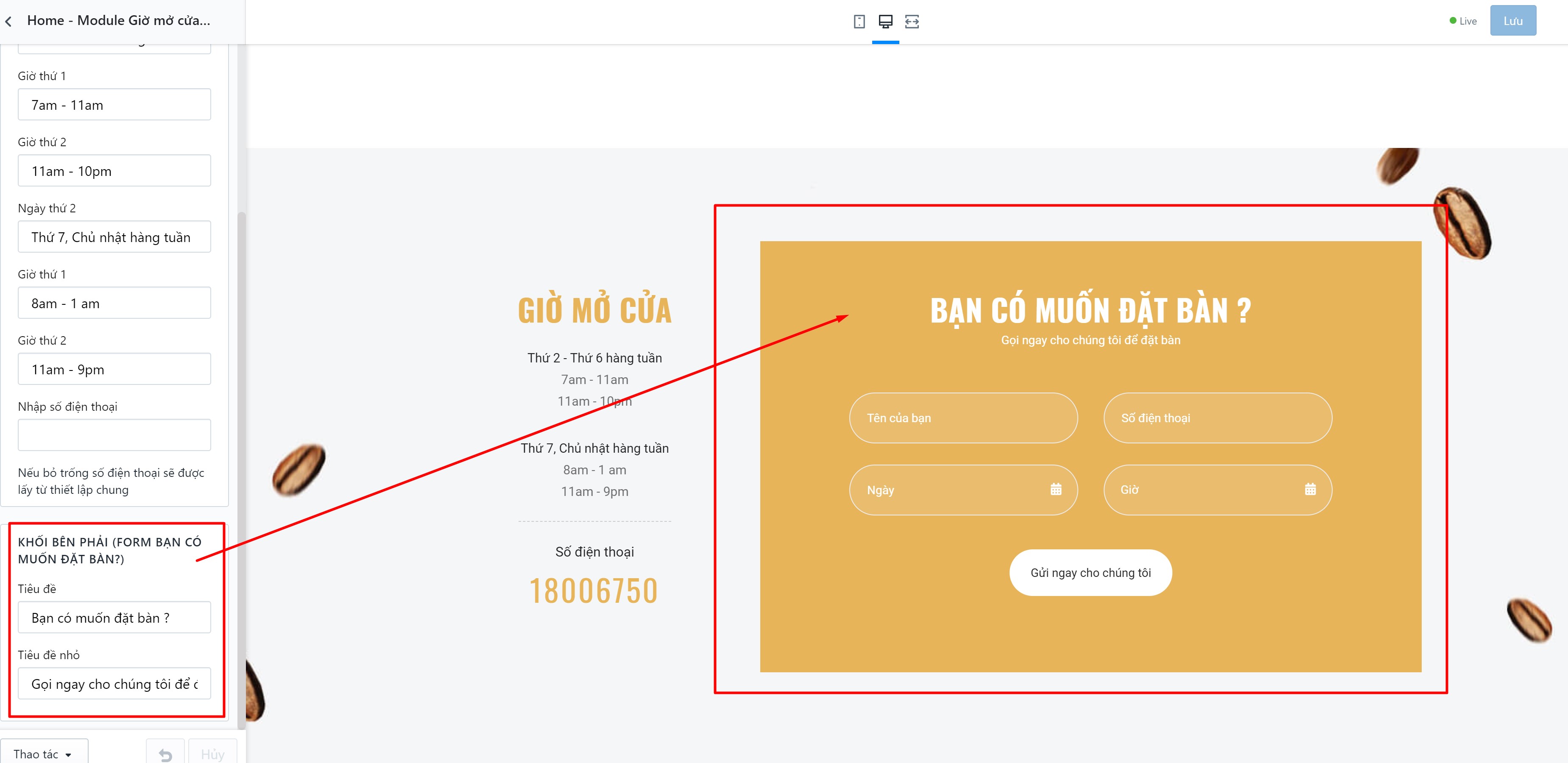Open calendar icon in Ngày field
Viewport: 1568px width, 763px height.
[1055, 489]
